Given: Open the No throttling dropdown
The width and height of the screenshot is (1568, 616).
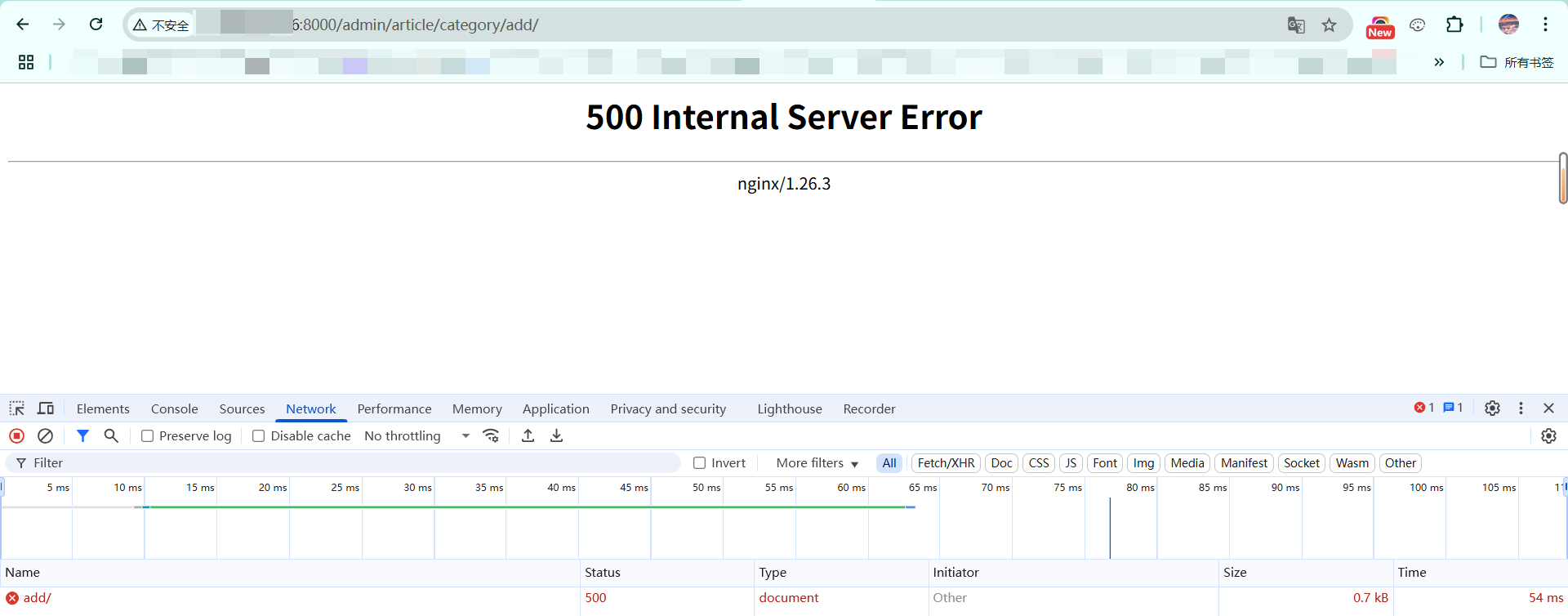Looking at the screenshot, I should (x=416, y=436).
